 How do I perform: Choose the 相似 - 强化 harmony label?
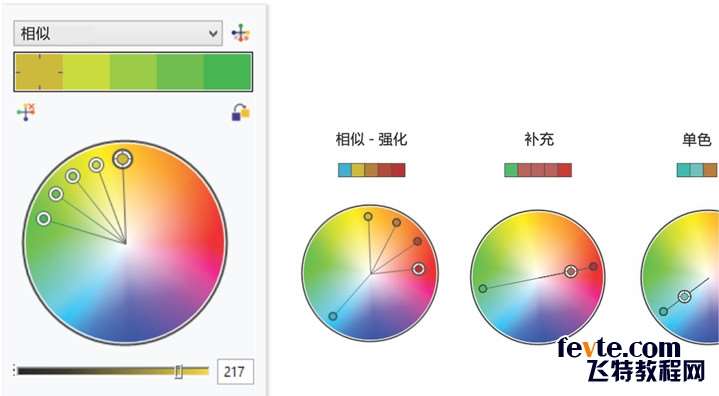pyautogui.click(x=371, y=139)
